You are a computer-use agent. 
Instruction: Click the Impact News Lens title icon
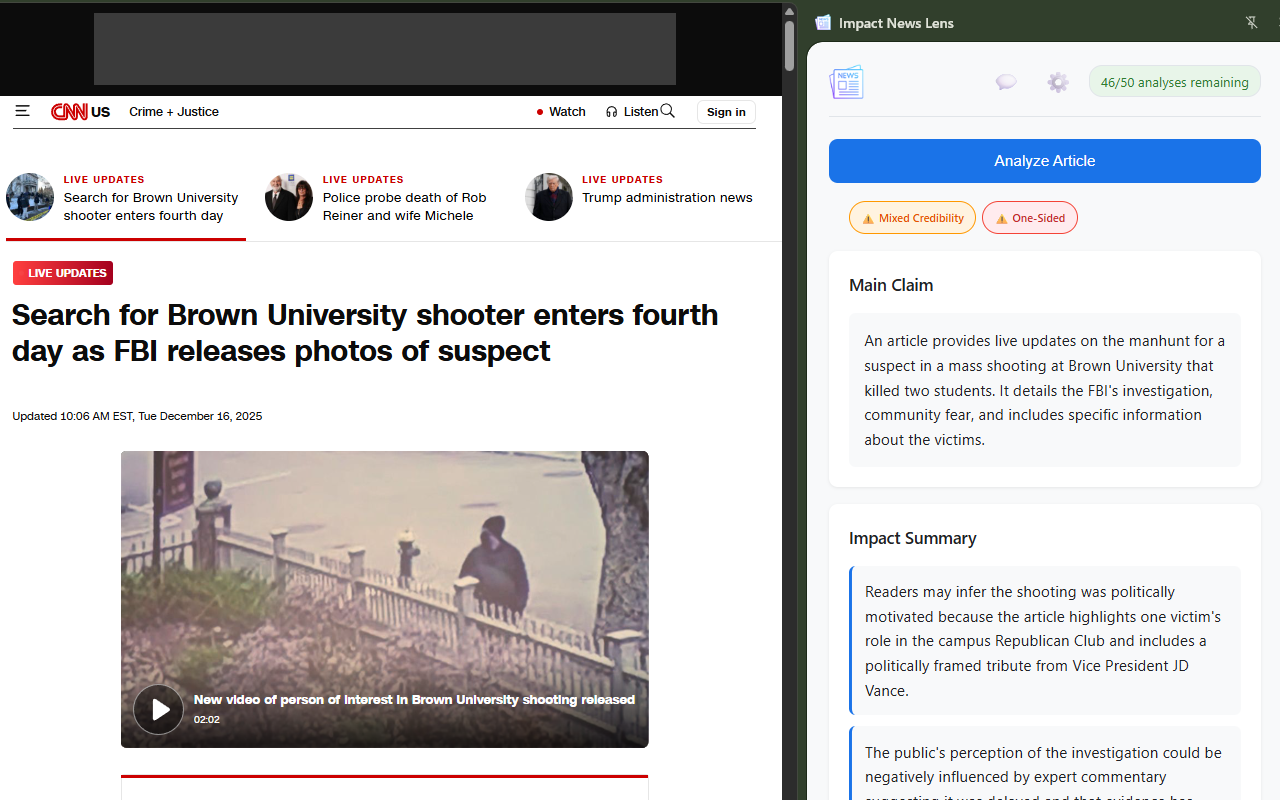pos(823,22)
